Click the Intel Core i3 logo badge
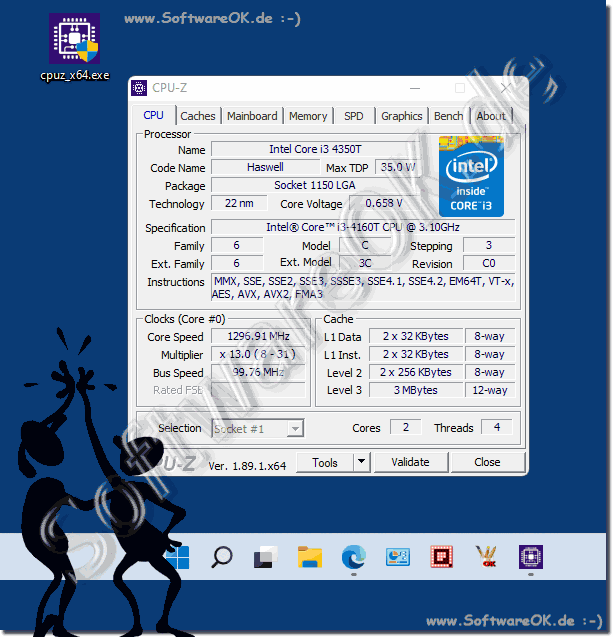The image size is (613, 637). click(471, 176)
